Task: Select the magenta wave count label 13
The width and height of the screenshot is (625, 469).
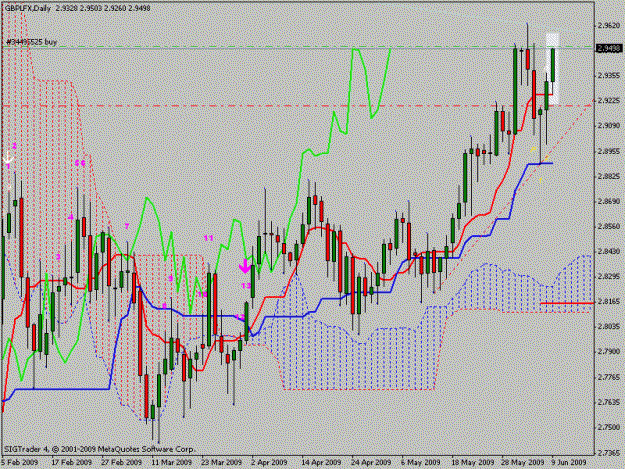Action: tap(246, 286)
